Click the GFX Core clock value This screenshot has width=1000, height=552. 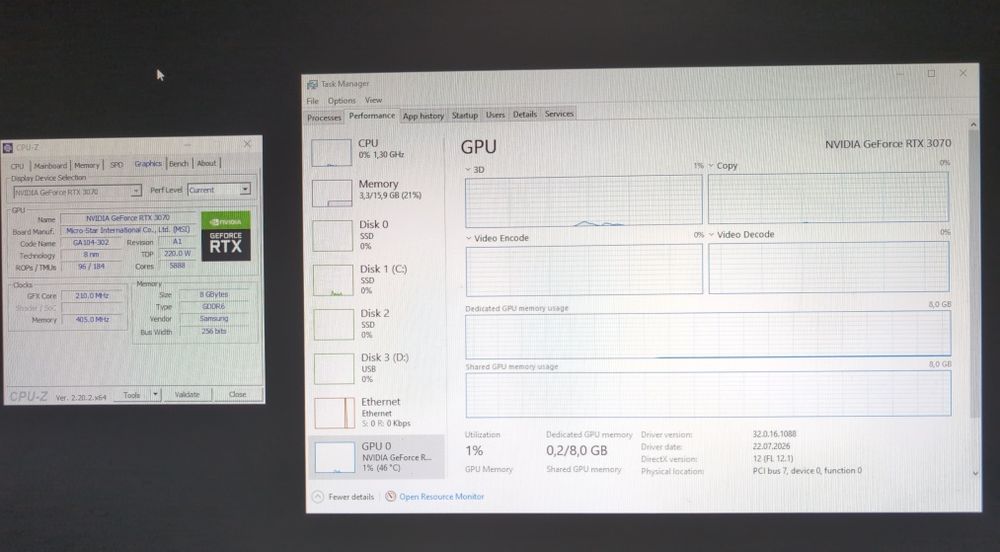coord(92,296)
